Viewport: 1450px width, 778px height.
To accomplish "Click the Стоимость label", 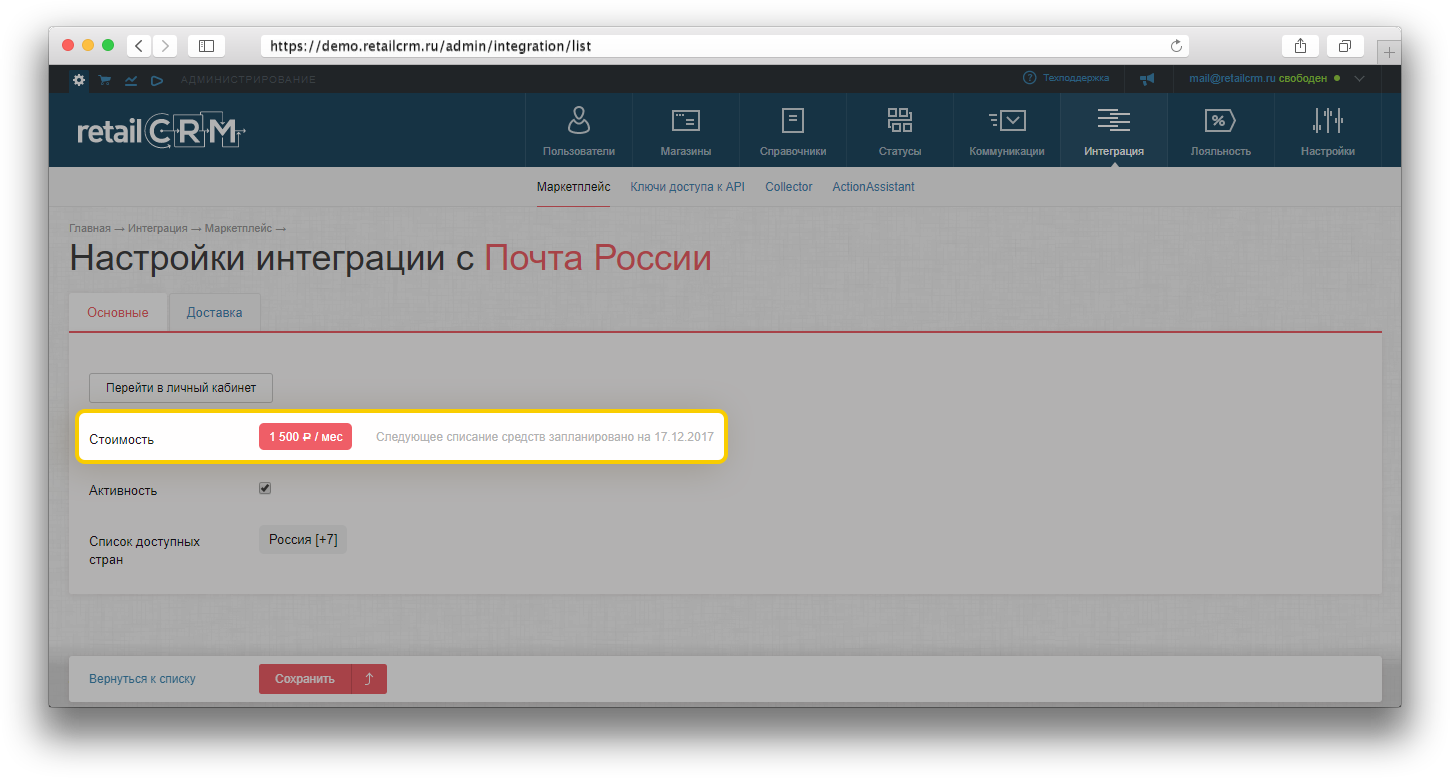I will (121, 439).
